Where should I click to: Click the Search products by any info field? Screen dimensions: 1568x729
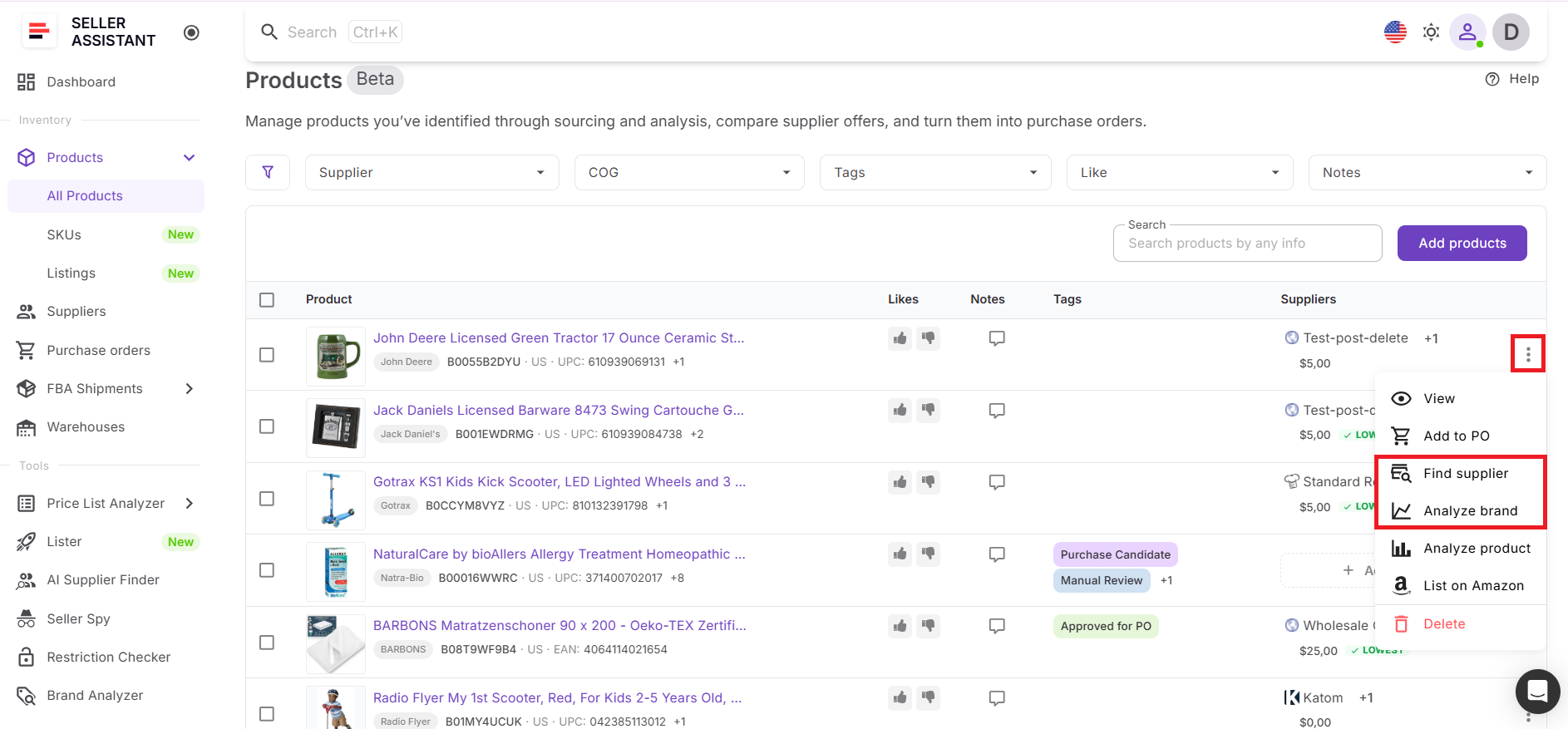click(1247, 243)
